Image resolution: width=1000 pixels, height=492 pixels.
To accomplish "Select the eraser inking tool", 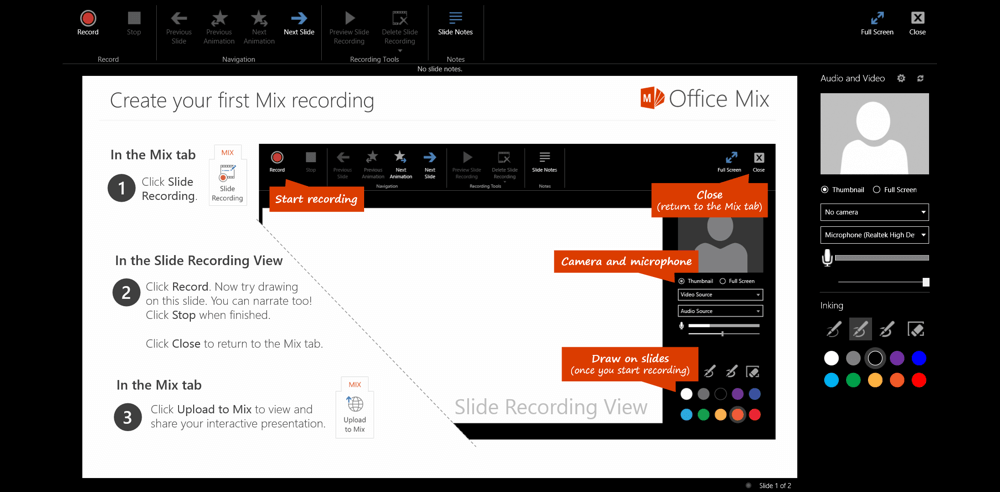I will pos(915,329).
